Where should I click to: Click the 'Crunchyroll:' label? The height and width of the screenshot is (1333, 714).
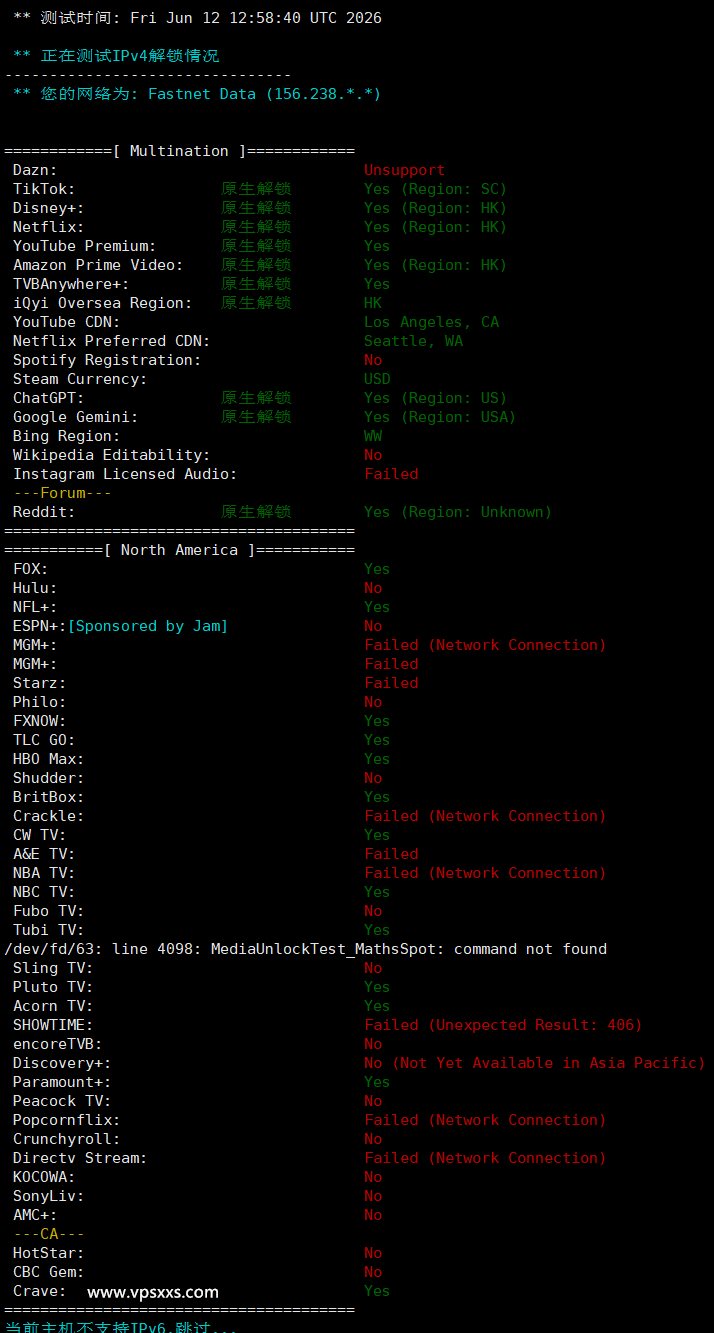pyautogui.click(x=66, y=1139)
